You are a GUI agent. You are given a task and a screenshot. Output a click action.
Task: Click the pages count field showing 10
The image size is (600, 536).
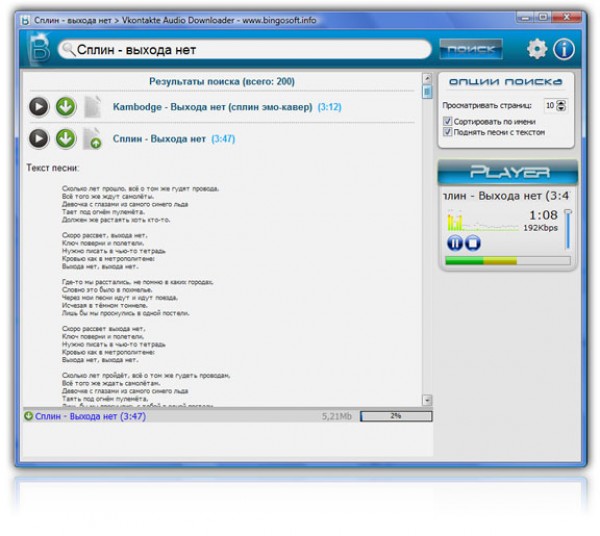click(550, 105)
